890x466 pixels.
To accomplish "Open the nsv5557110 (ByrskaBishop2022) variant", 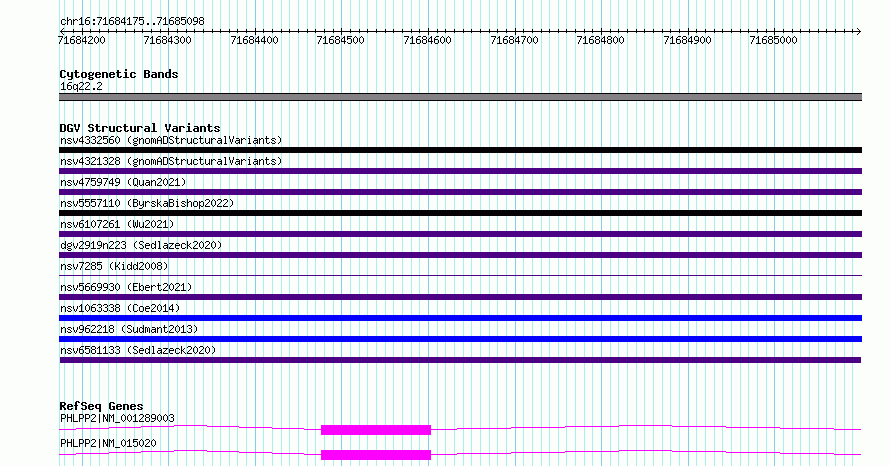I will point(147,203).
